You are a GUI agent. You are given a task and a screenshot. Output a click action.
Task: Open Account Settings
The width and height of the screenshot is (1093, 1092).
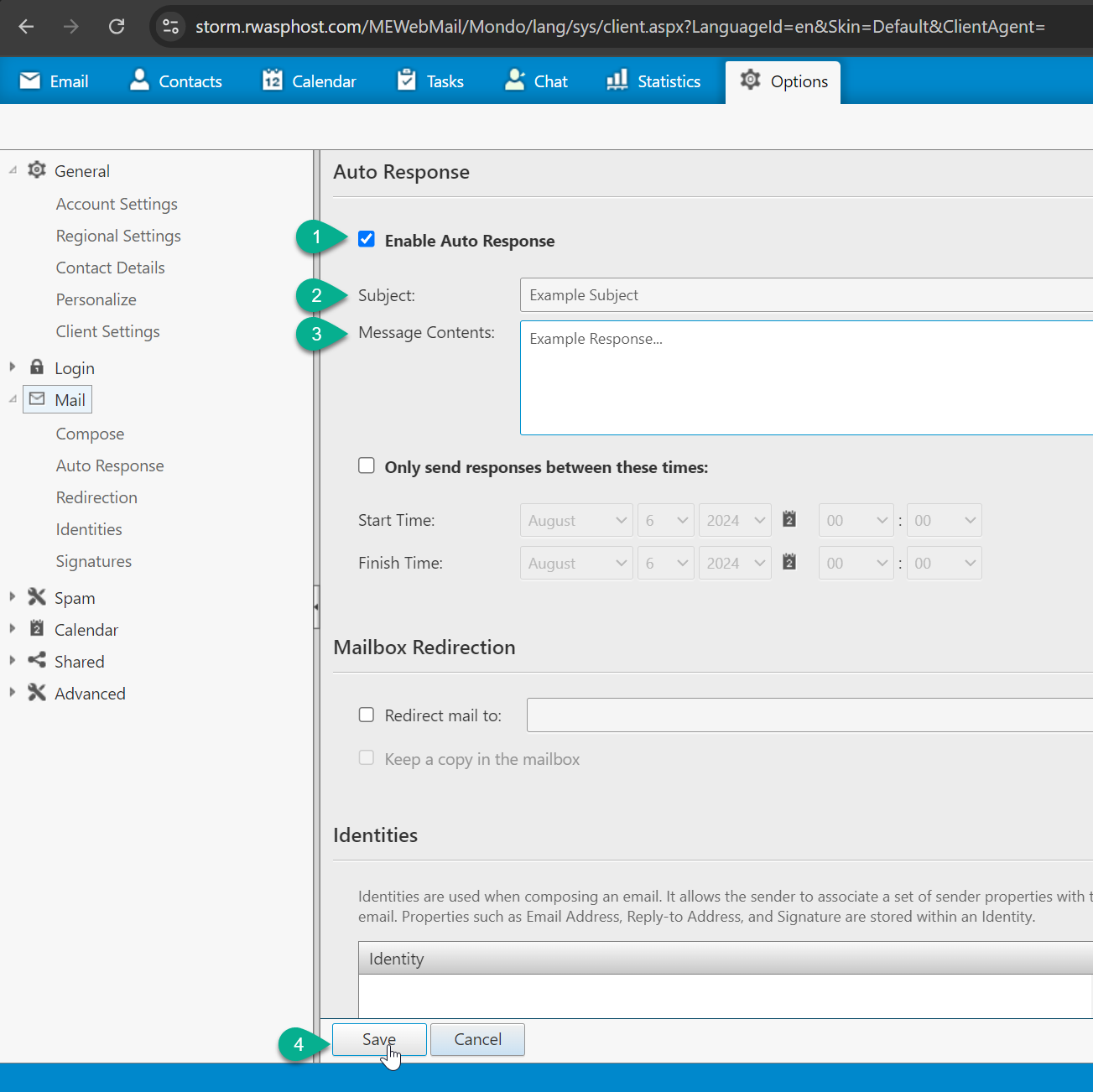point(117,204)
